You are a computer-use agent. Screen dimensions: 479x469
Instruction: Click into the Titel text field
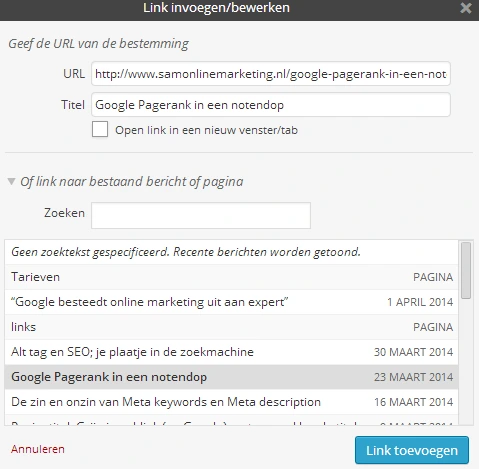tap(271, 105)
